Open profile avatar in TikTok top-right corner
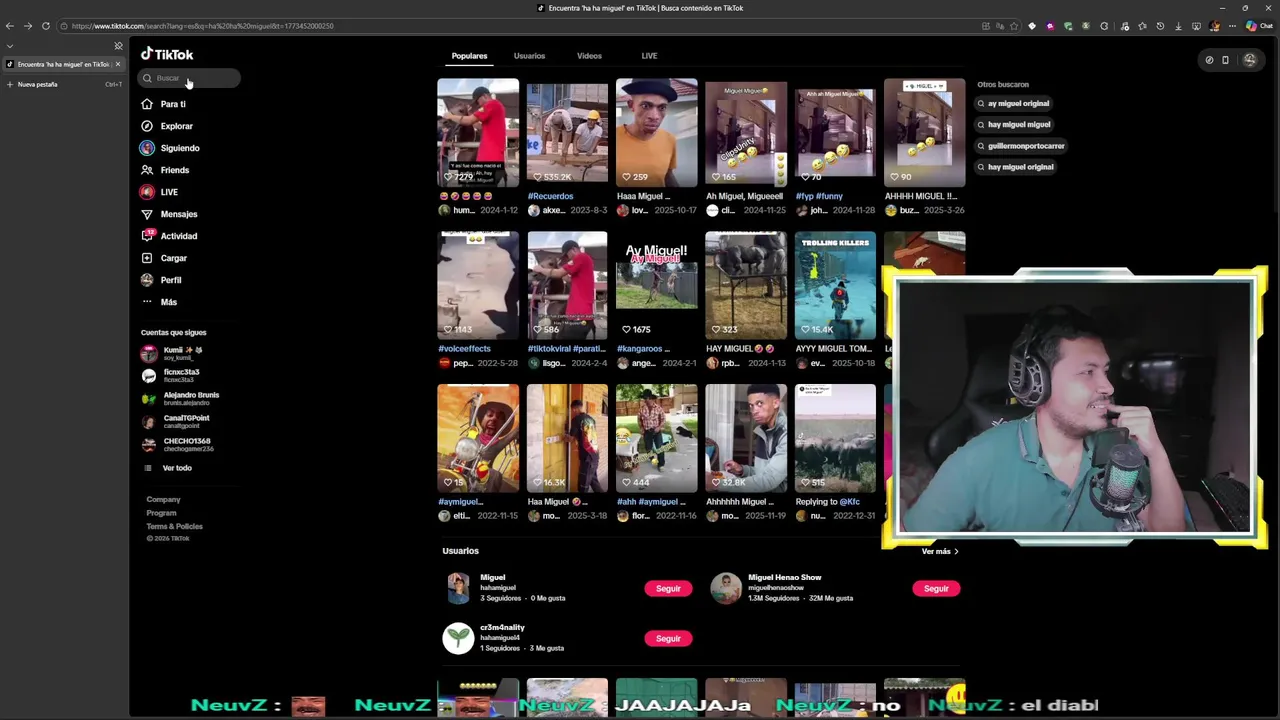This screenshot has height=720, width=1280. pos(1249,60)
